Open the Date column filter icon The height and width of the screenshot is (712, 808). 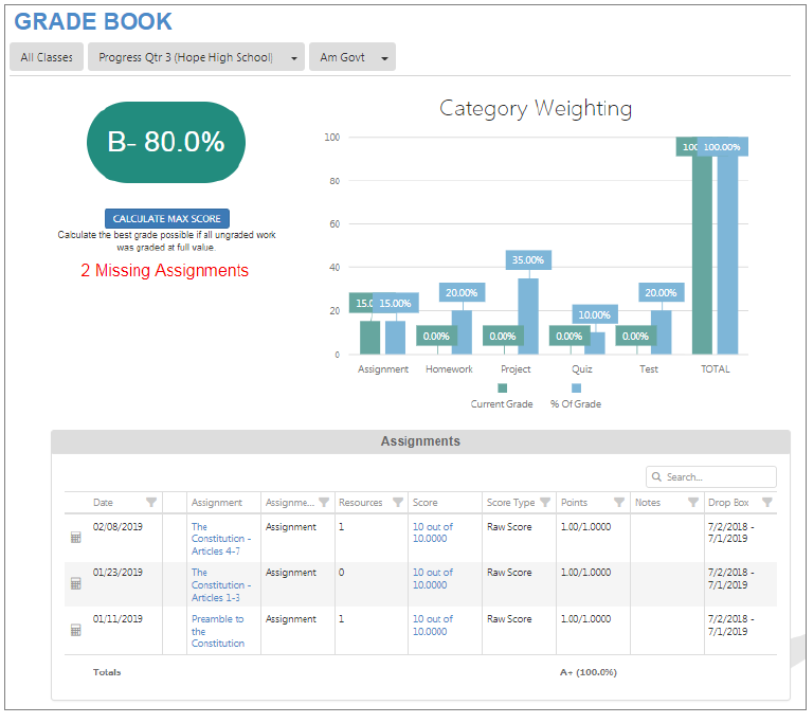tap(151, 503)
